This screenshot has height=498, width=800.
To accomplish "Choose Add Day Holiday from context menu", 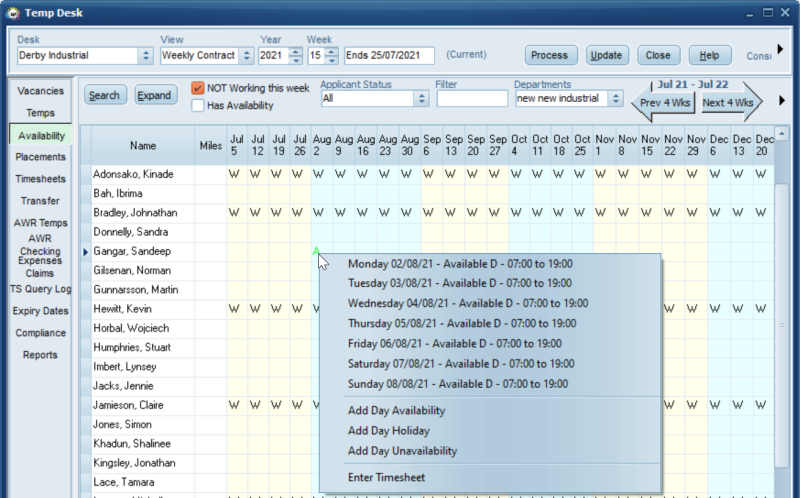I will tap(389, 431).
